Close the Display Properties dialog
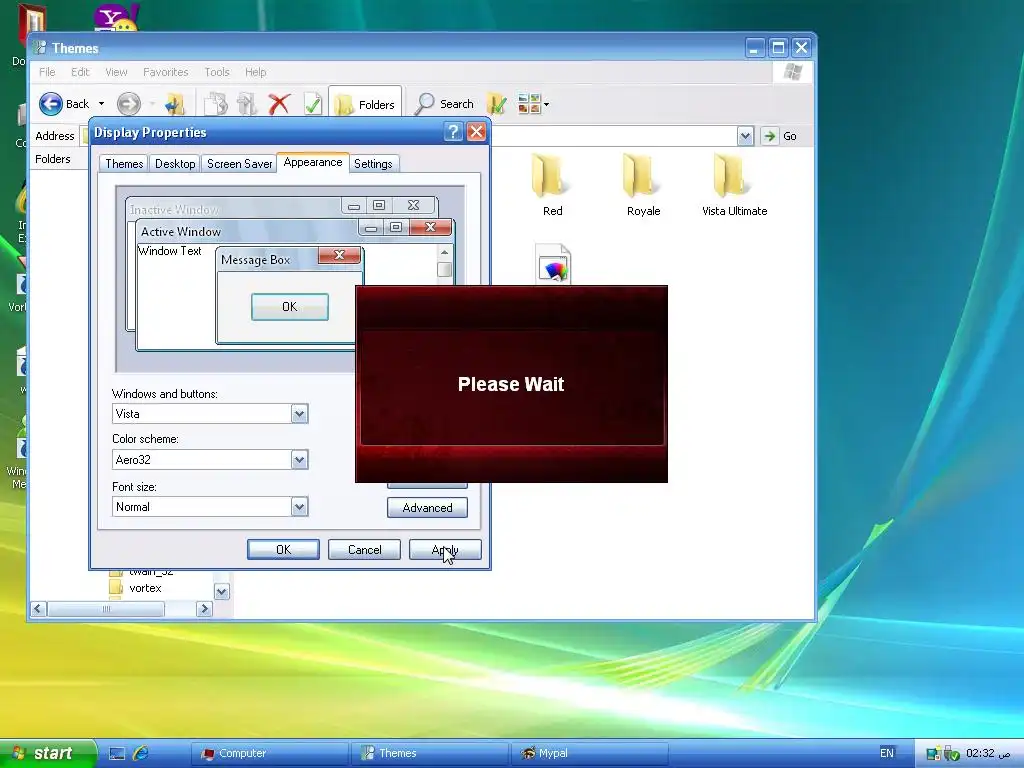The image size is (1024, 768). pyautogui.click(x=477, y=132)
